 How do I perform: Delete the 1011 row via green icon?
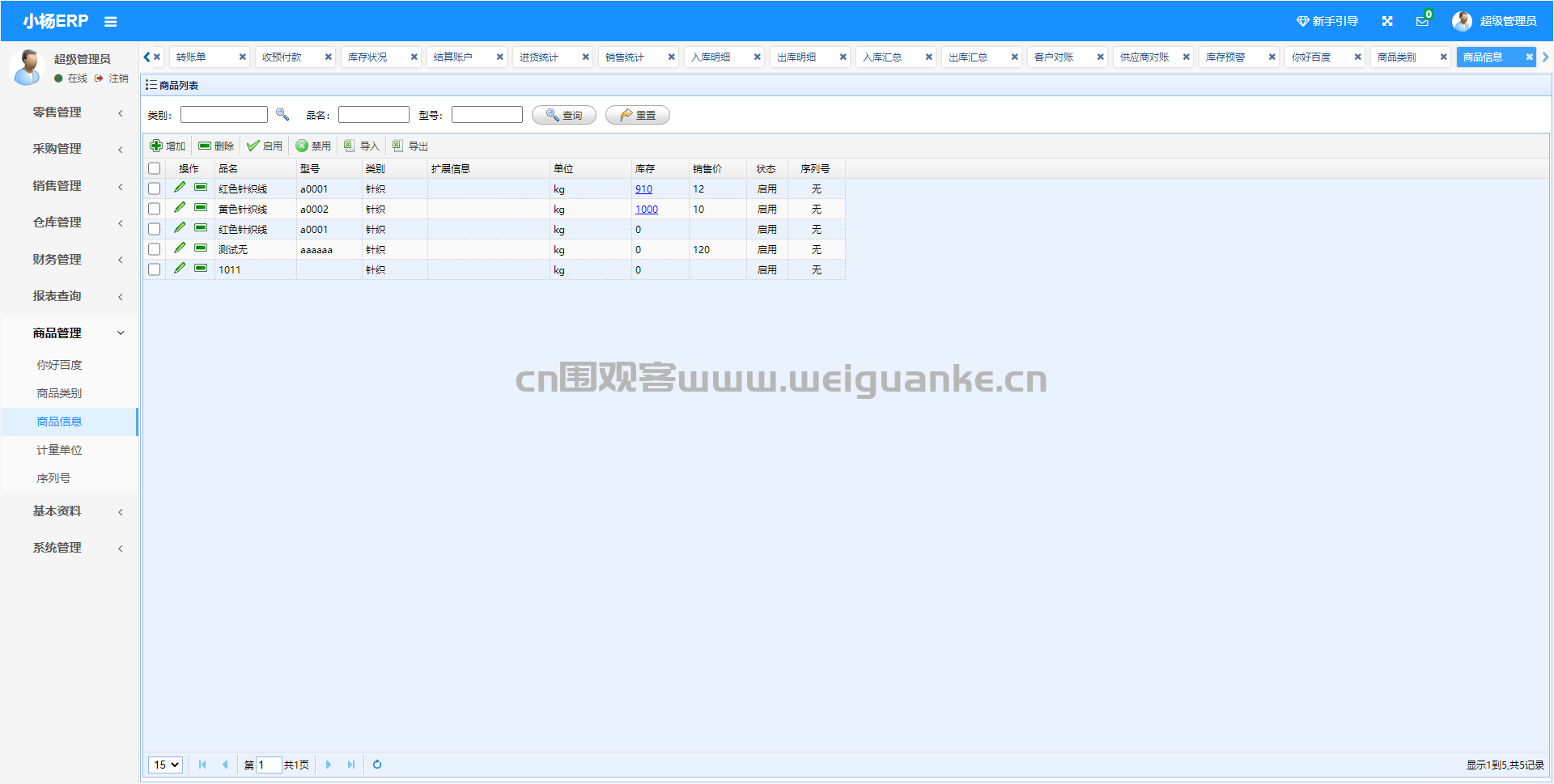[201, 269]
